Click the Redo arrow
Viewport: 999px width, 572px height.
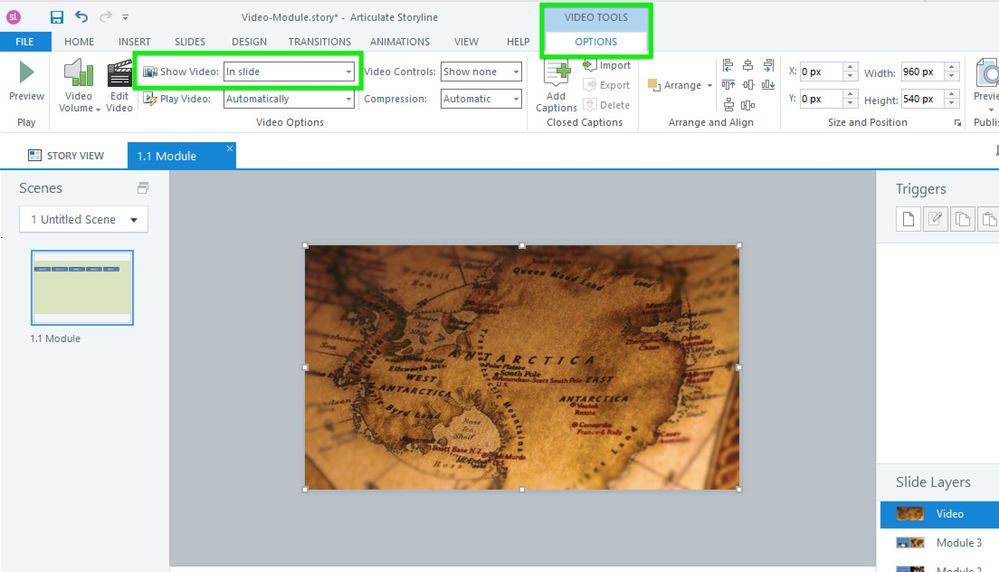pos(105,17)
